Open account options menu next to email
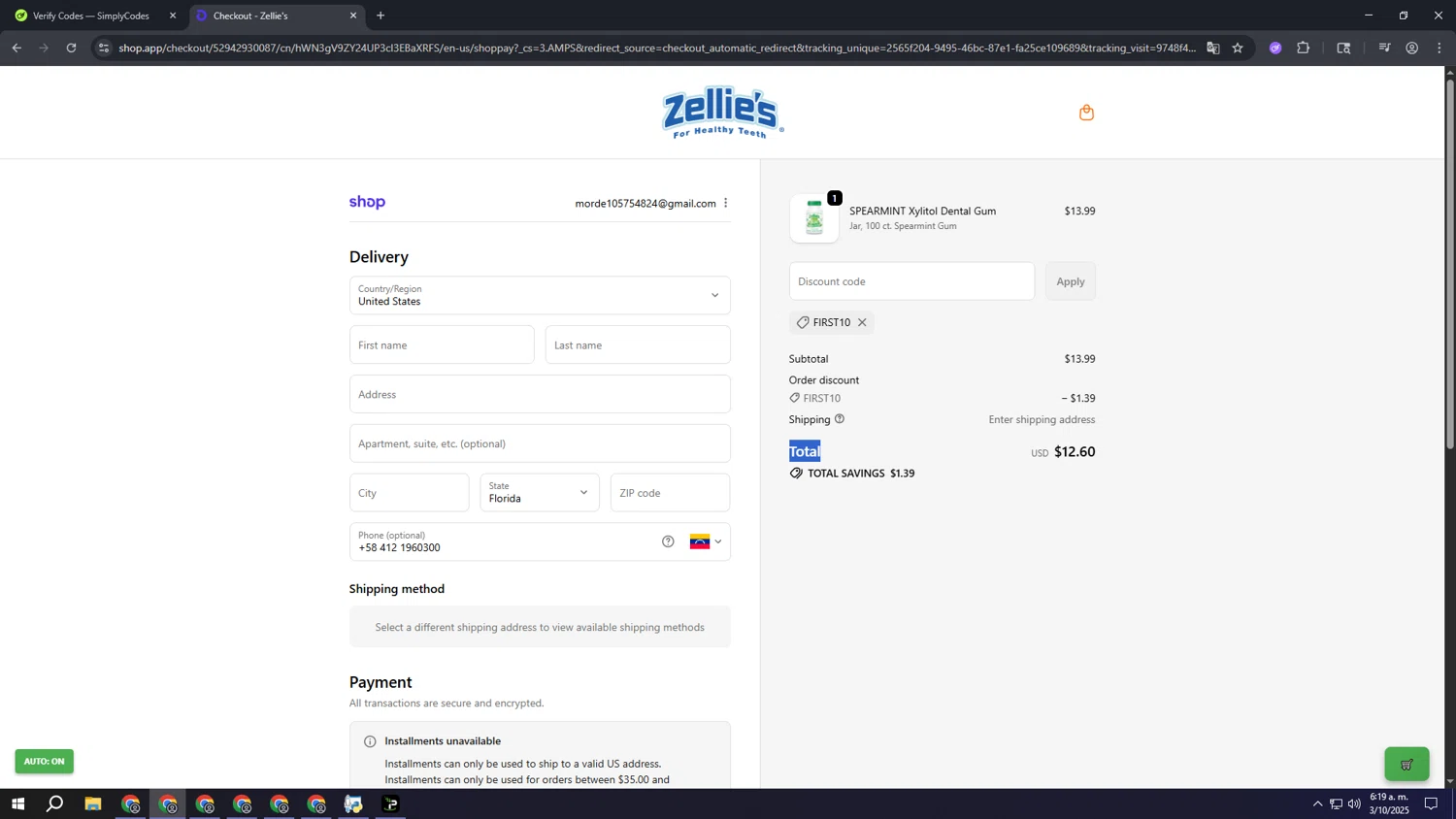The width and height of the screenshot is (1456, 819). point(725,203)
